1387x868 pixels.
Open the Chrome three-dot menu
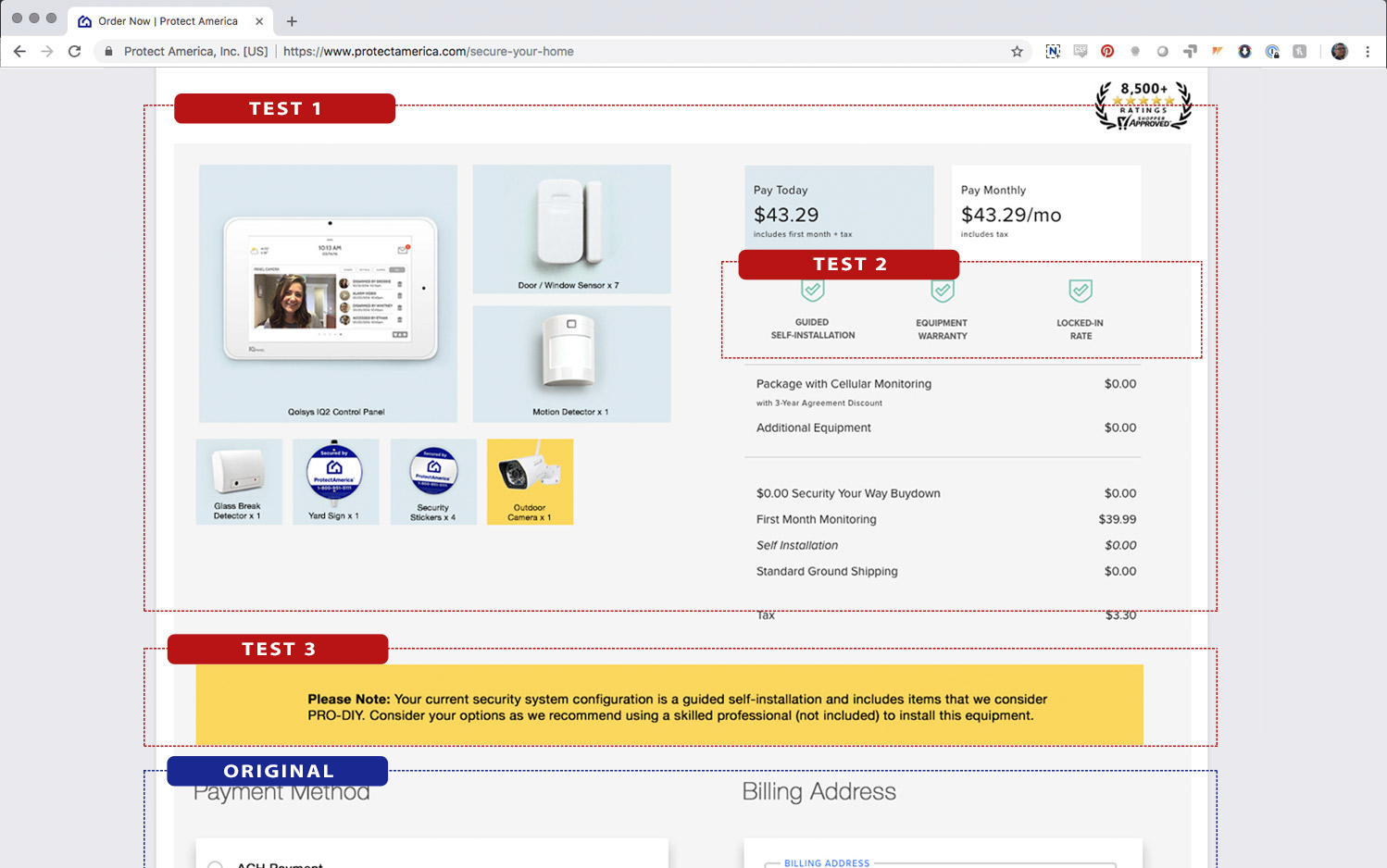(x=1368, y=52)
